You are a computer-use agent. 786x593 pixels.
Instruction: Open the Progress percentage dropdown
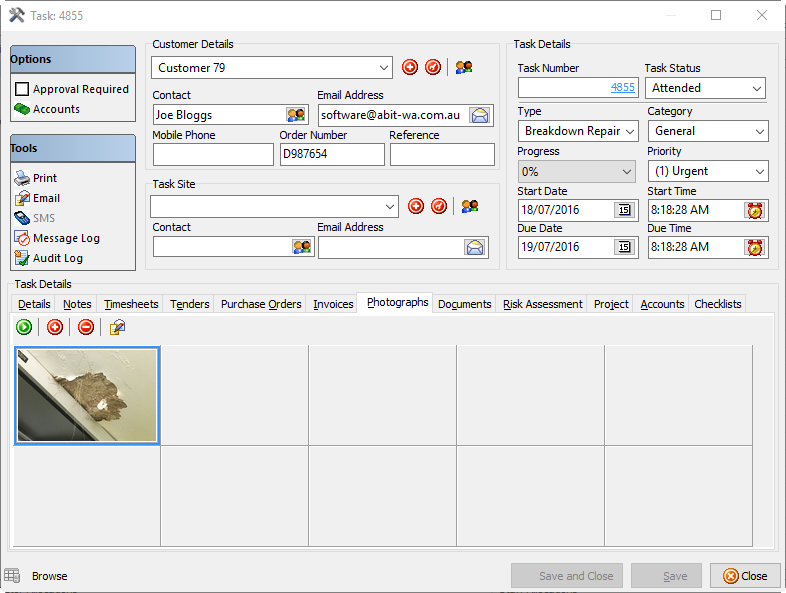627,172
